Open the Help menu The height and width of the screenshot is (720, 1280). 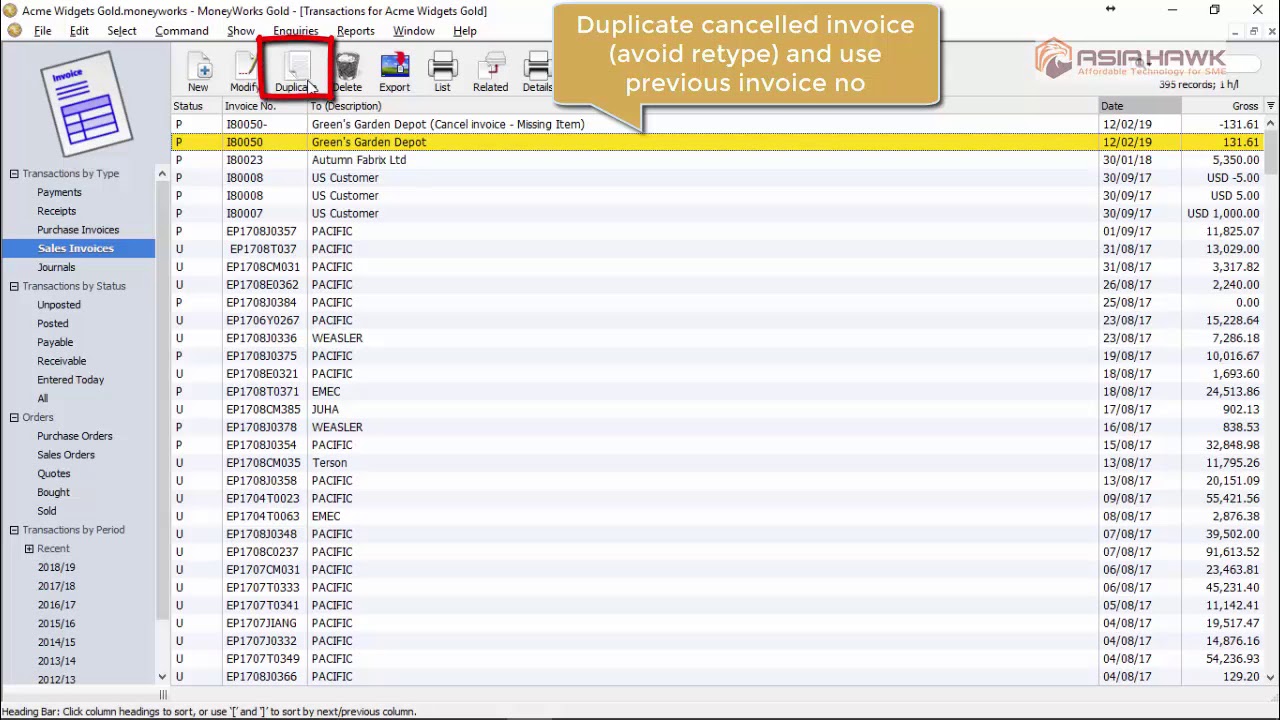tap(465, 31)
